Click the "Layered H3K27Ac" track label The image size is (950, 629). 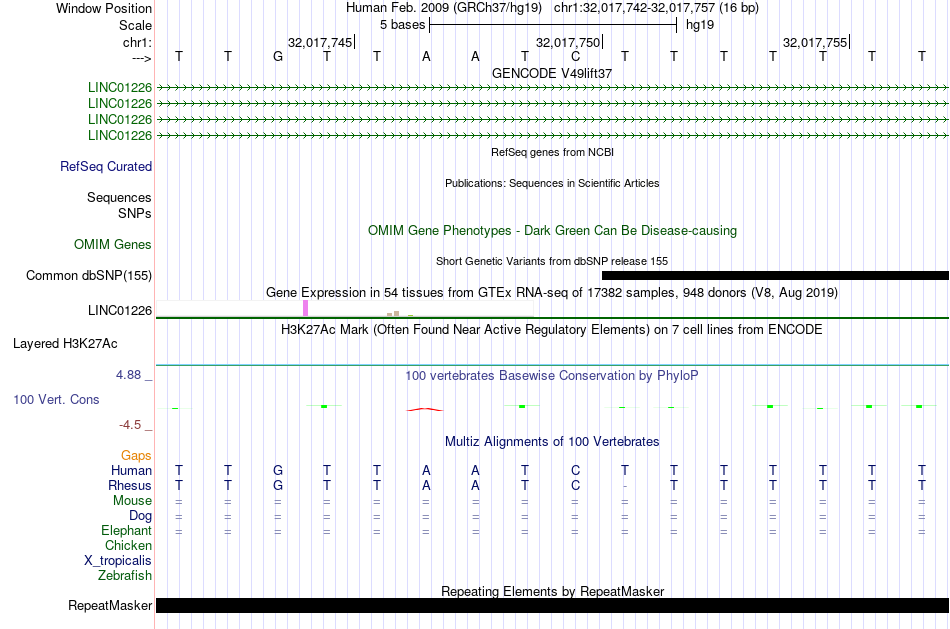click(x=65, y=344)
